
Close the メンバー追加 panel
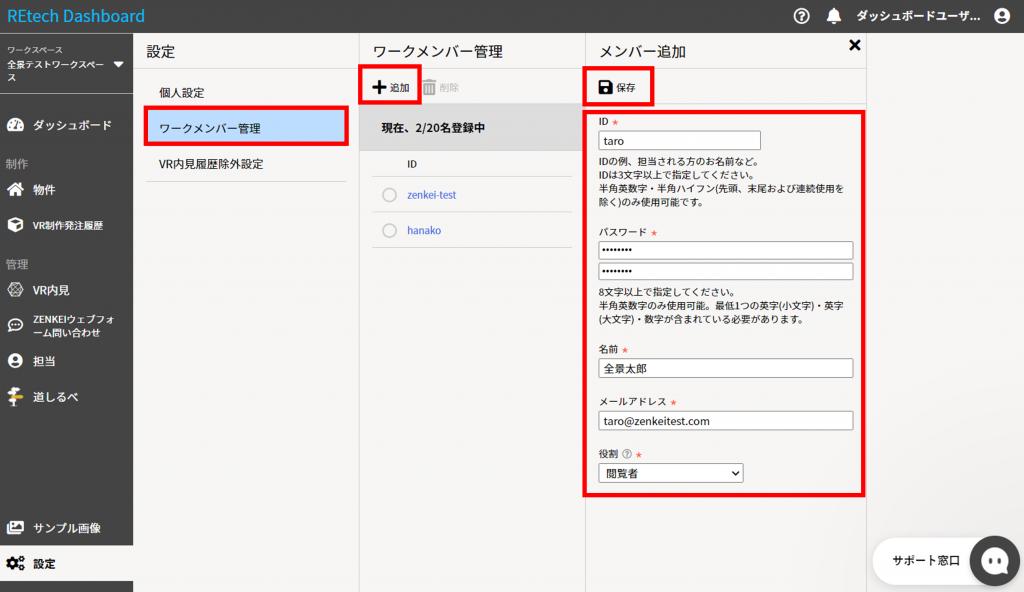click(855, 45)
